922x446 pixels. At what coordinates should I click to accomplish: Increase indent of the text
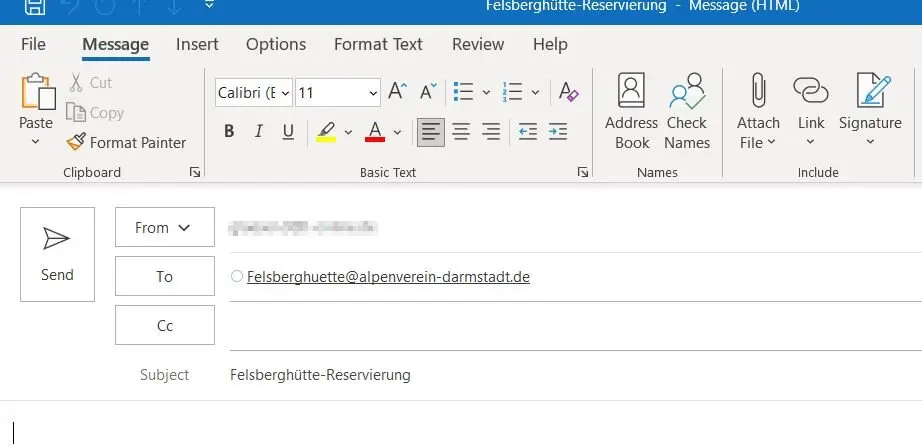(558, 131)
